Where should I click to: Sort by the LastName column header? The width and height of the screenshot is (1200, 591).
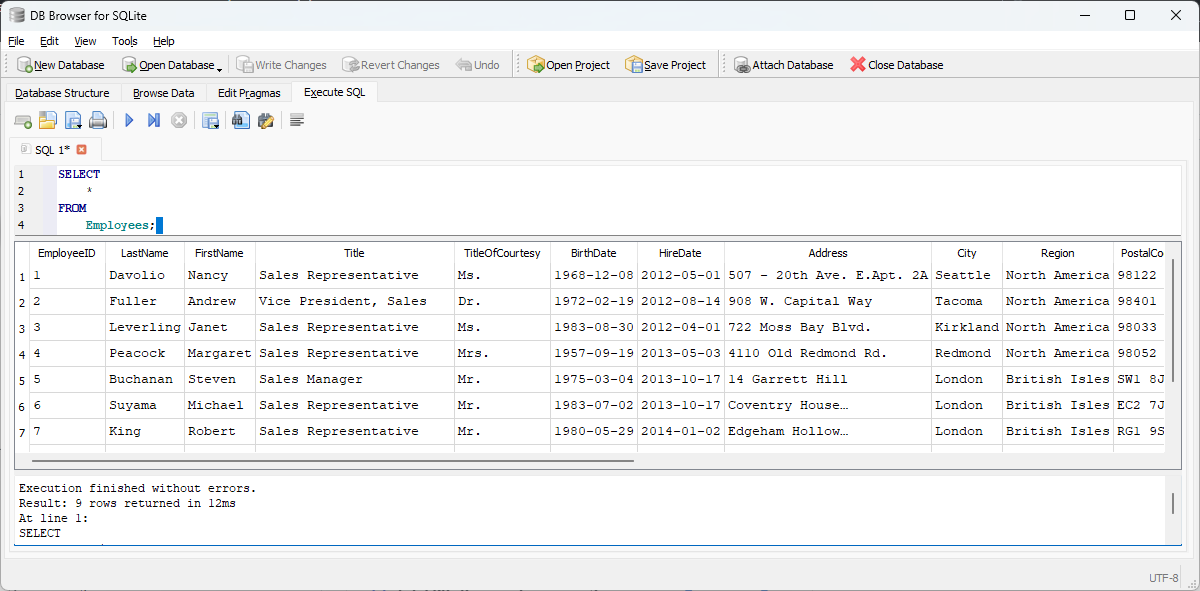coord(145,253)
